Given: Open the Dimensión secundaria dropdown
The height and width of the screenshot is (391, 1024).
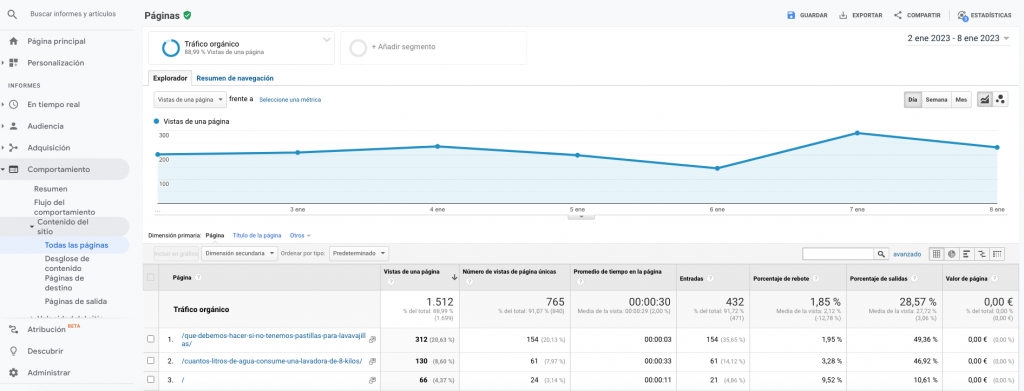Looking at the screenshot, I should 239,253.
